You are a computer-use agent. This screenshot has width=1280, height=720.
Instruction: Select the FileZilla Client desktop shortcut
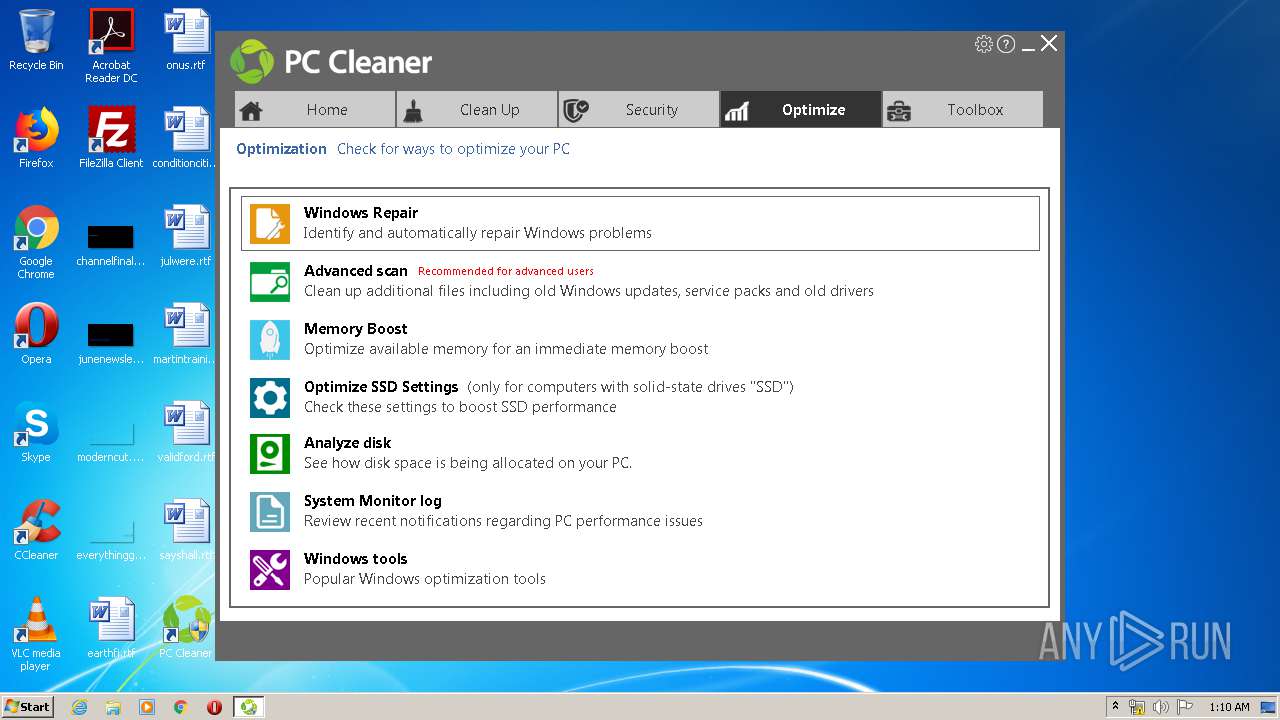click(111, 138)
